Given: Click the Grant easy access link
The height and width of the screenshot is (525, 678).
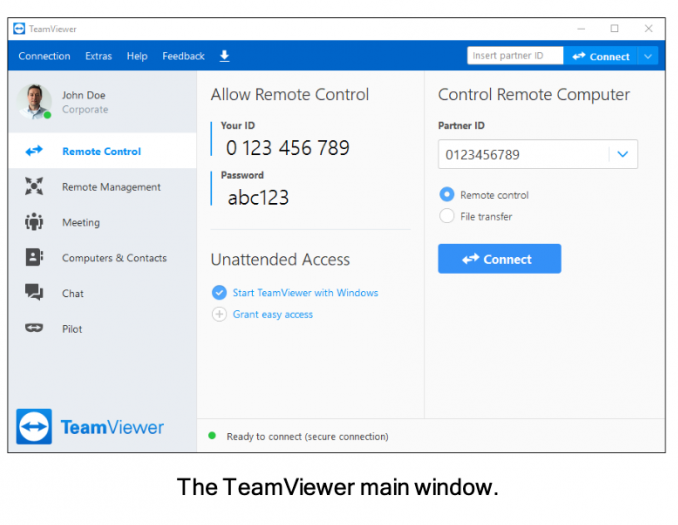Looking at the screenshot, I should point(272,314).
